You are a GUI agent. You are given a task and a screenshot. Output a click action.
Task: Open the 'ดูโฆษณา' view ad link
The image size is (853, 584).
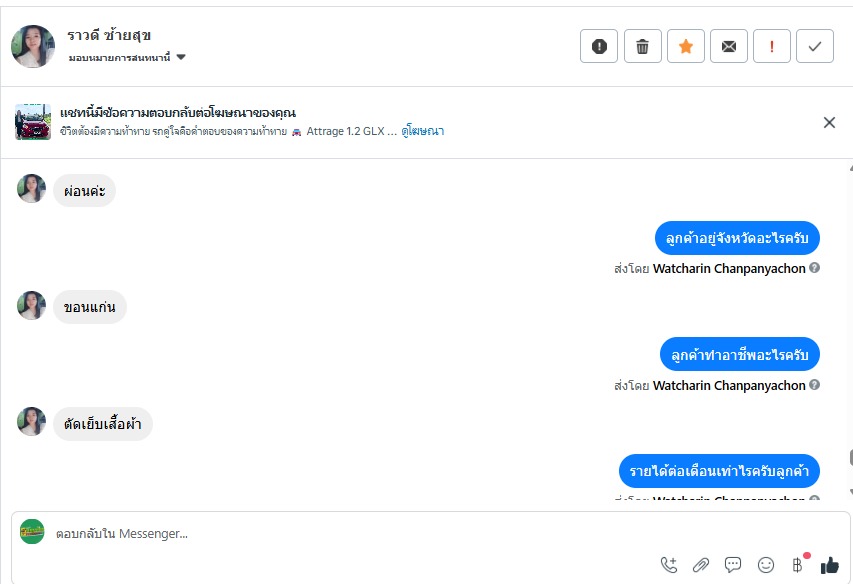pos(422,131)
